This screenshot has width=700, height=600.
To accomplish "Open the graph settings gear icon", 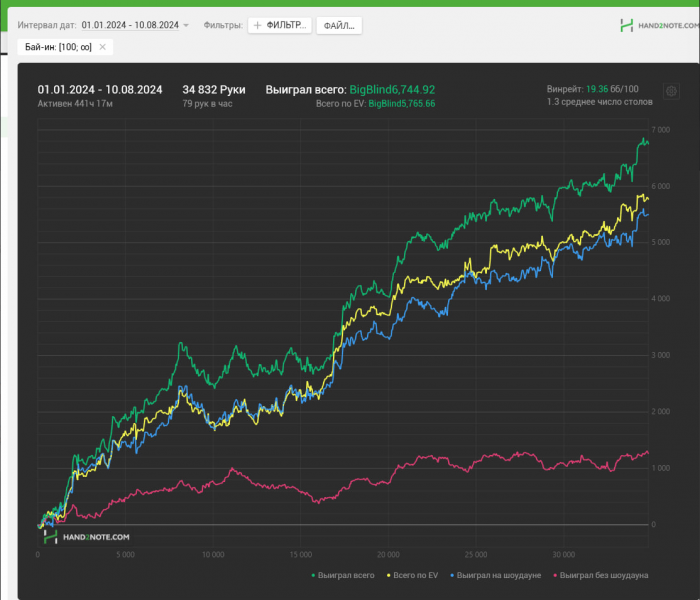I will click(x=671, y=91).
